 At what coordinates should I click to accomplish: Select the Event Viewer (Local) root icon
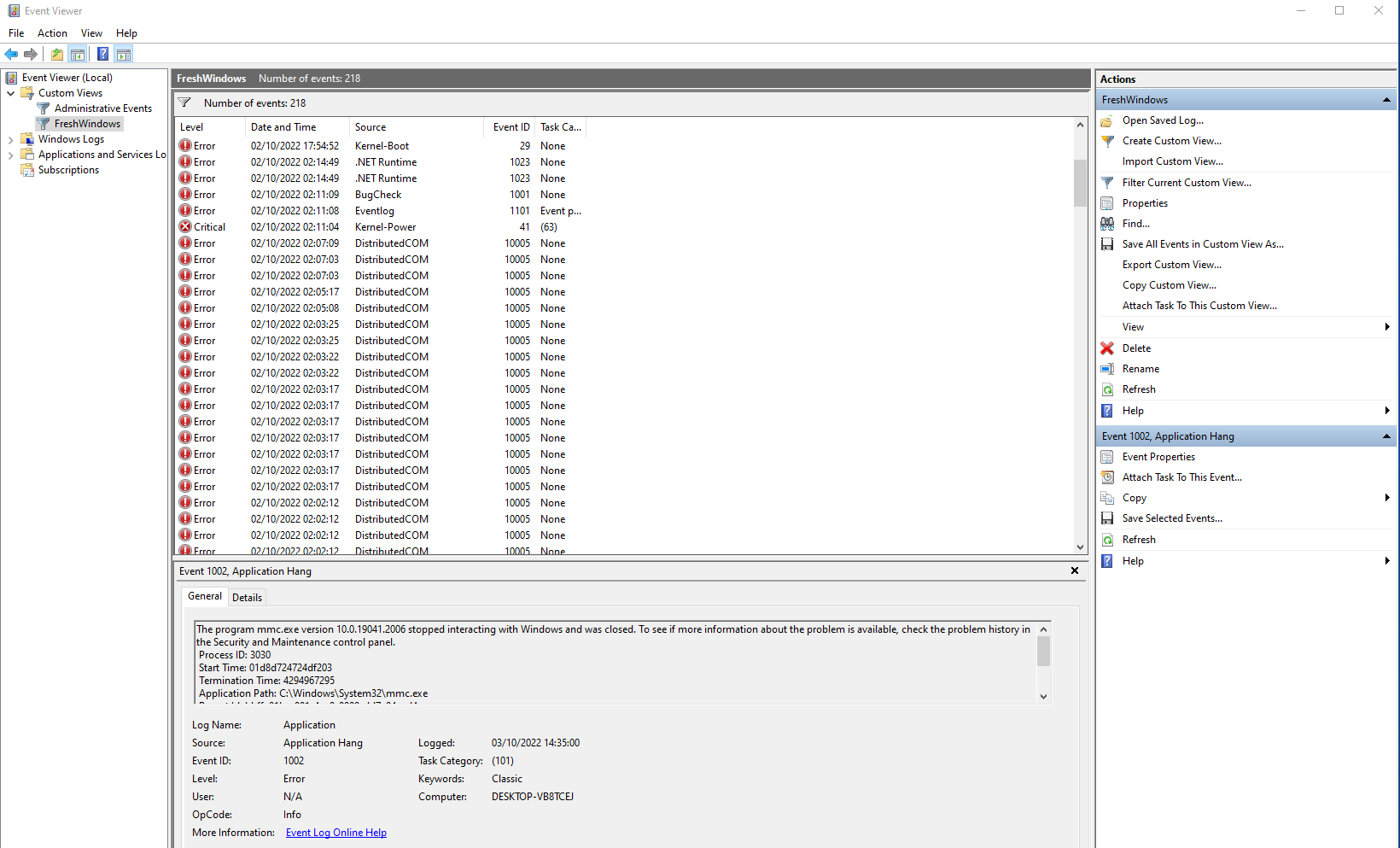point(12,78)
